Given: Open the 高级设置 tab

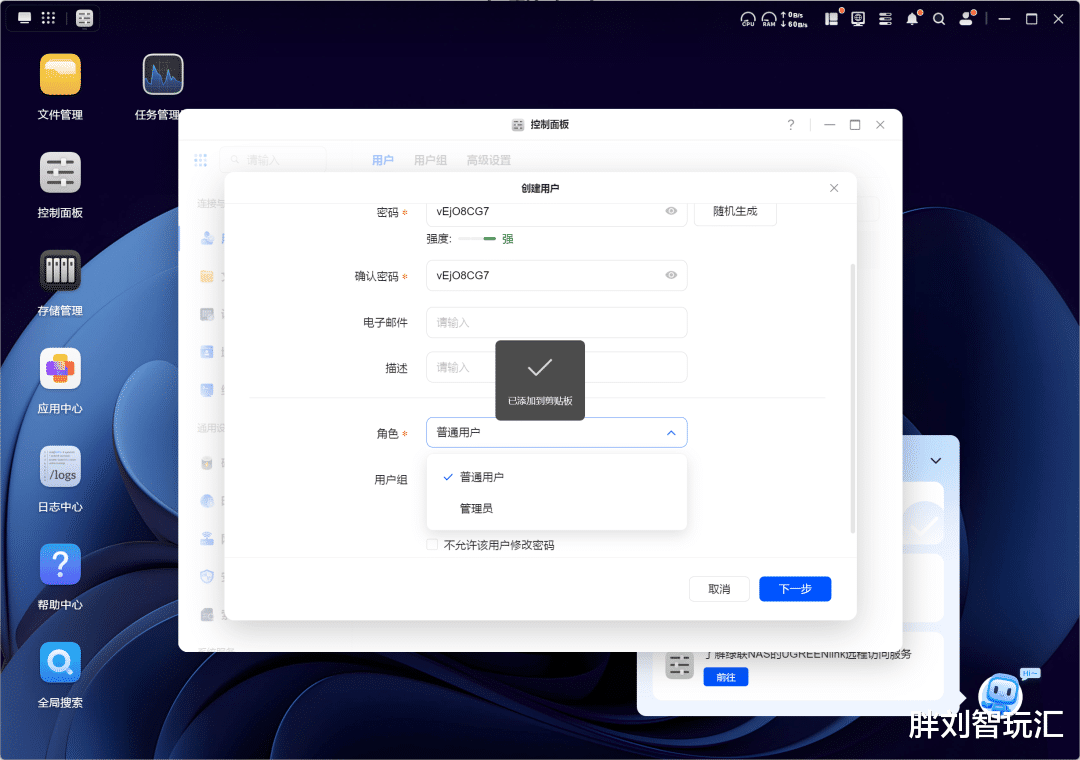Looking at the screenshot, I should pyautogui.click(x=488, y=161).
